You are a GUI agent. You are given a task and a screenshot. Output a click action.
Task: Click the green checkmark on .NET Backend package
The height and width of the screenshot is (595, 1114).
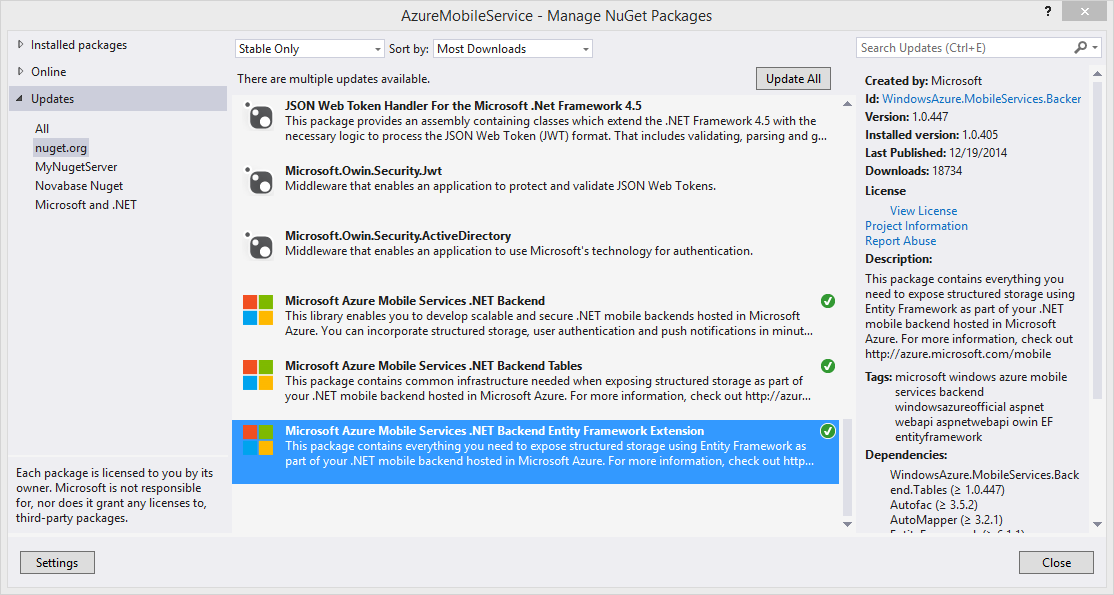pos(828,301)
